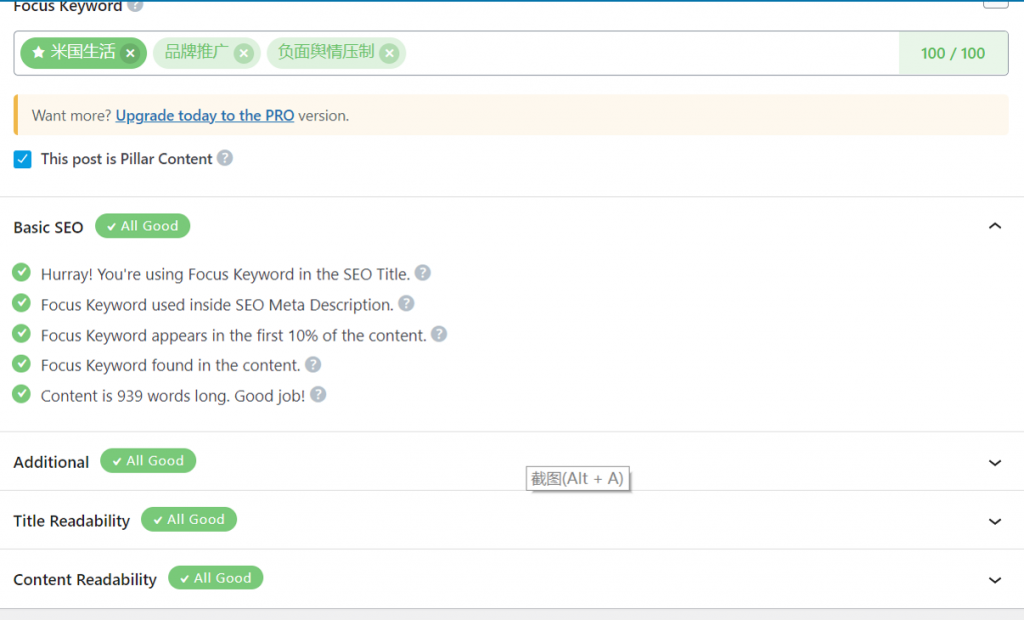
Task: Click the Additional heading
Action: pyautogui.click(x=51, y=463)
